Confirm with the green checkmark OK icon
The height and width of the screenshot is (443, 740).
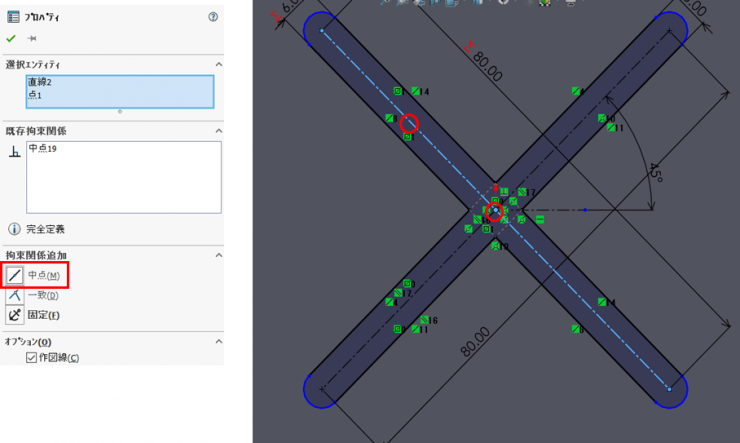coord(11,38)
